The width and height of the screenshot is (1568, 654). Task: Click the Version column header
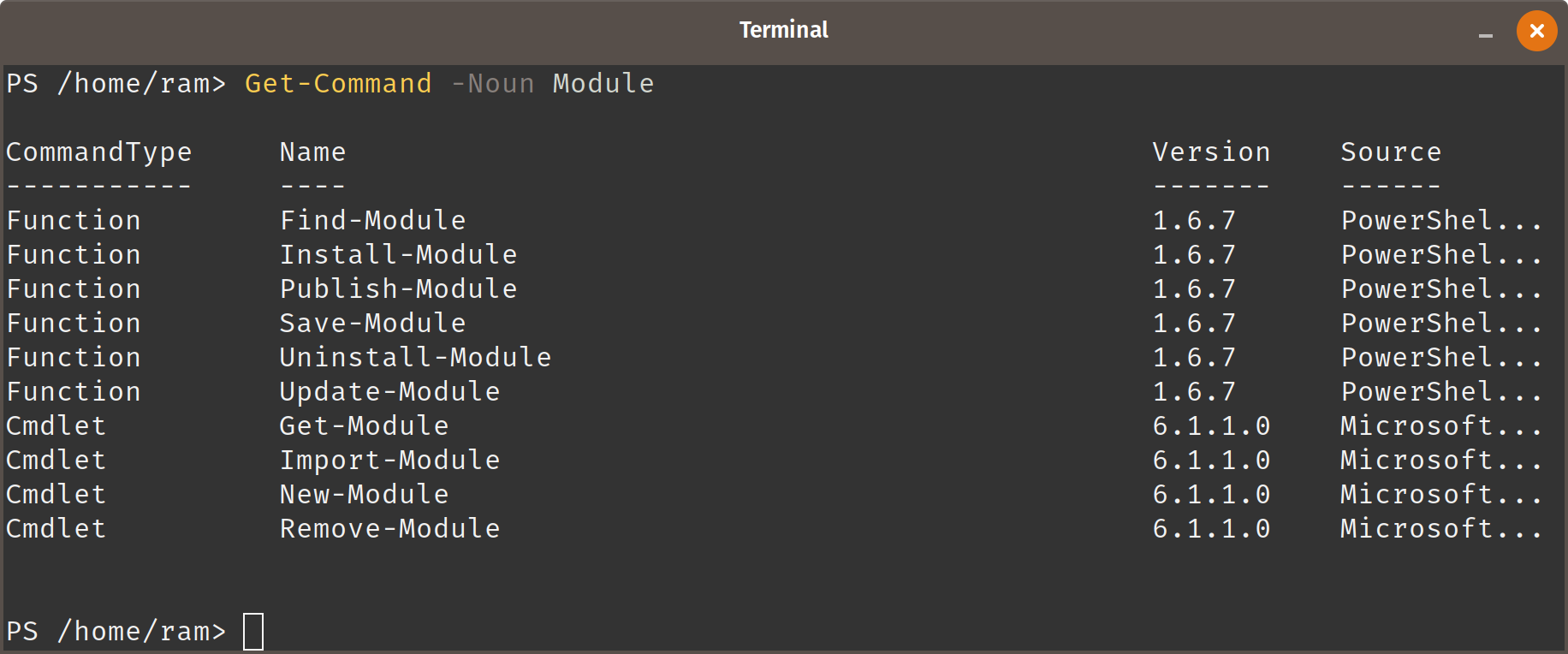pyautogui.click(x=1212, y=152)
